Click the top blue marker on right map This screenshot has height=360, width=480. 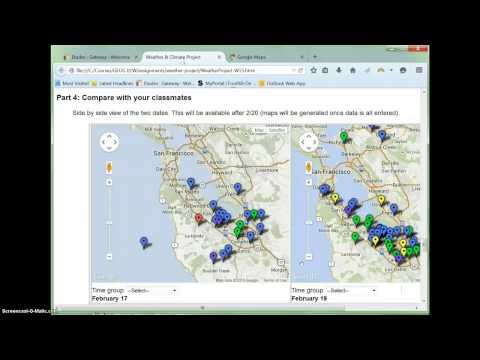(x=382, y=135)
